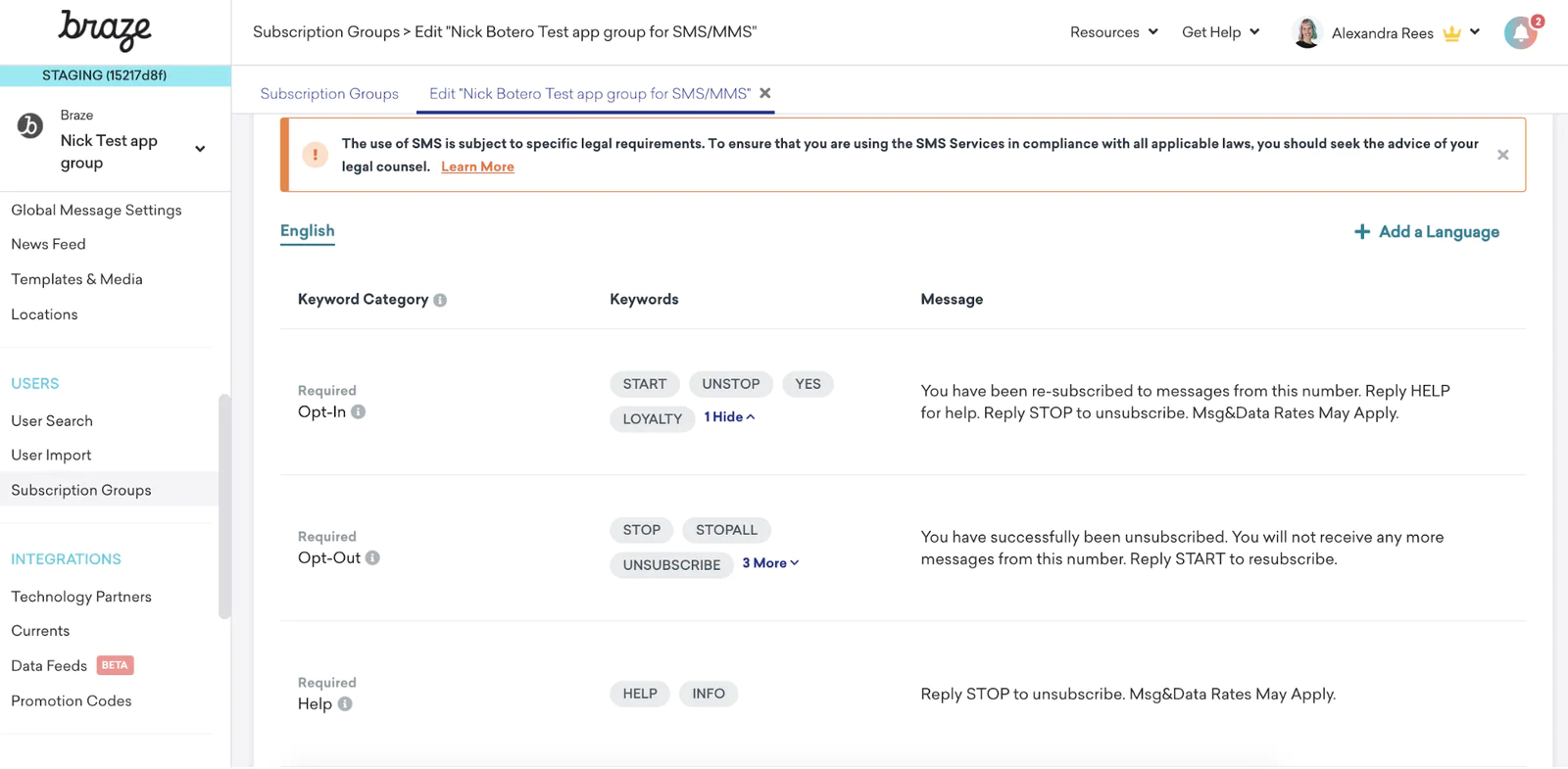
Task: Click the Message column header
Action: coord(952,300)
